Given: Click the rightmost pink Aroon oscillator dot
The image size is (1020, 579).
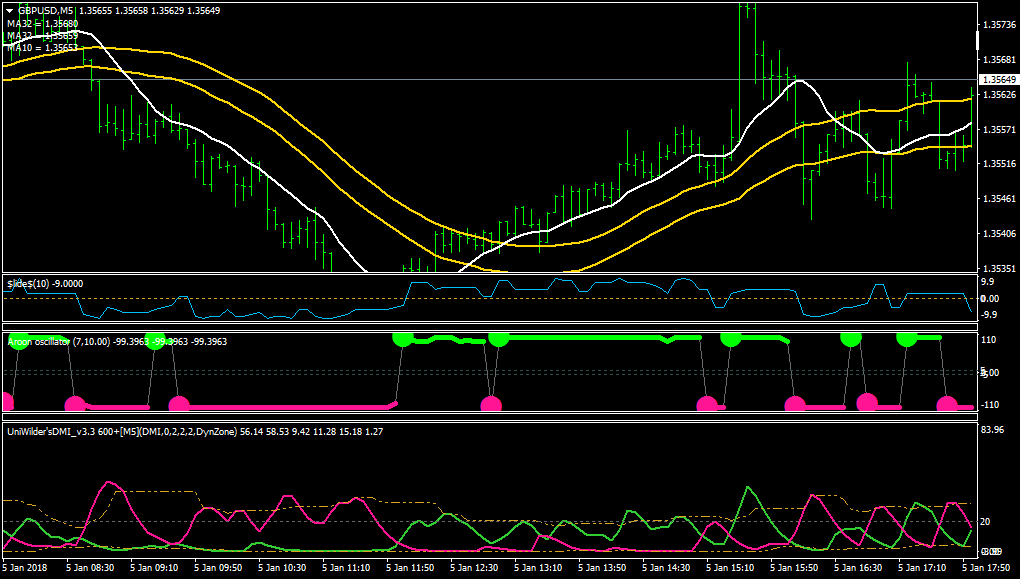Looking at the screenshot, I should tap(946, 405).
